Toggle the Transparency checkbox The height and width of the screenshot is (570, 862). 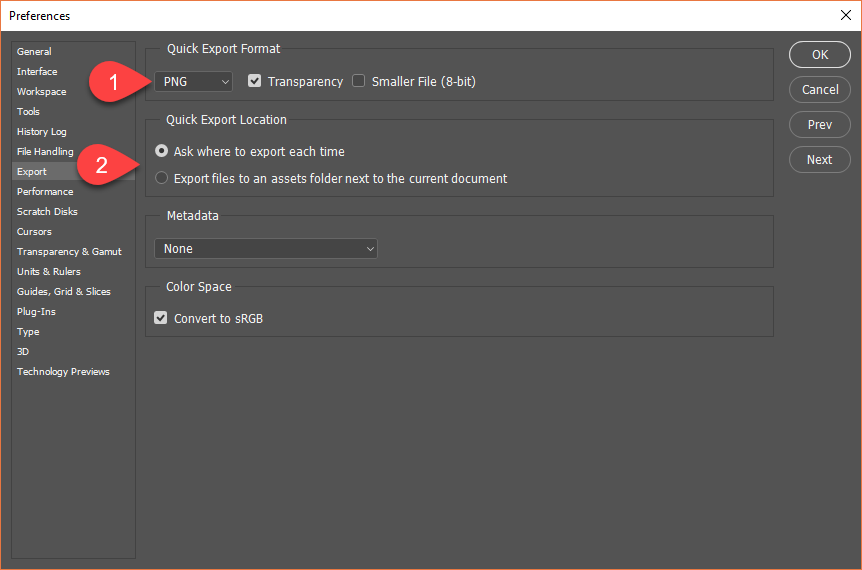254,81
